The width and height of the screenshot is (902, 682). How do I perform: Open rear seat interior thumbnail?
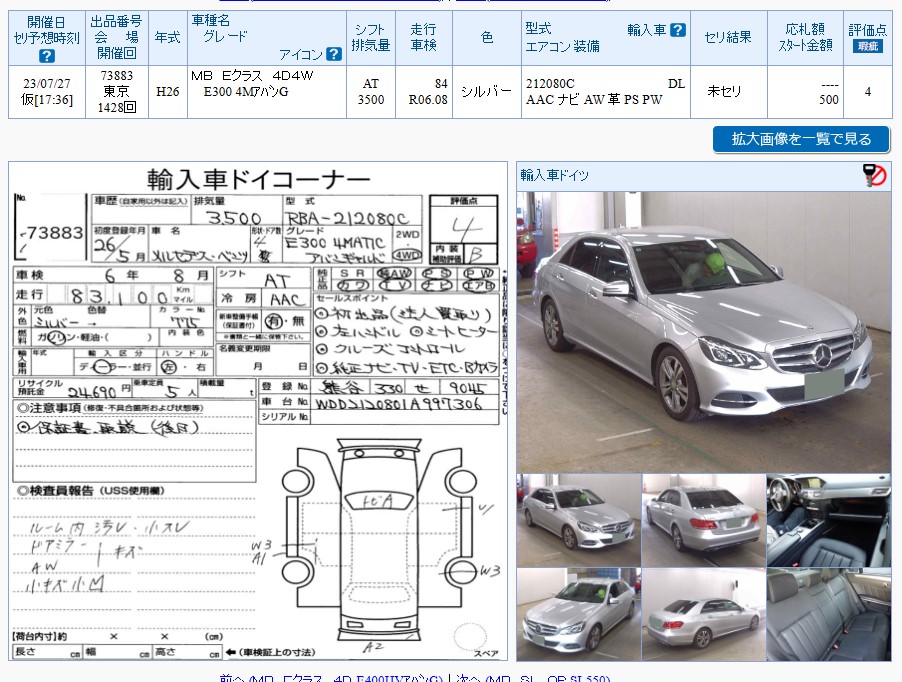[829, 614]
